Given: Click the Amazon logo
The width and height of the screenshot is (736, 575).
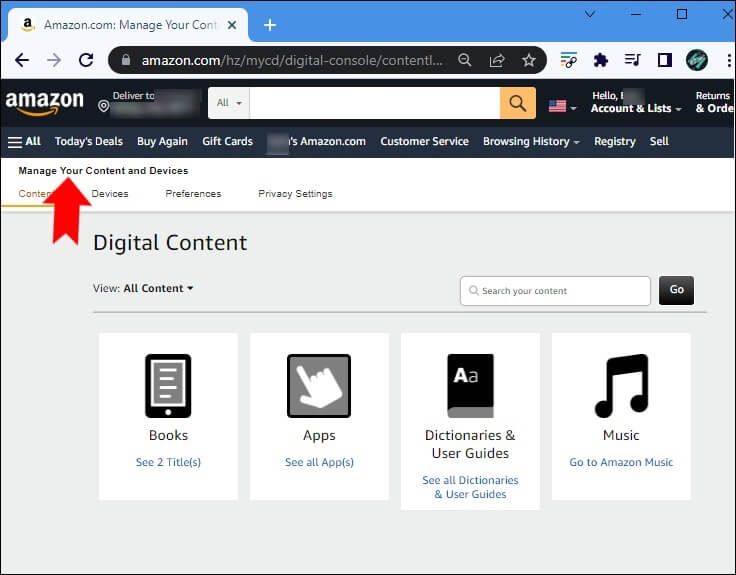Looking at the screenshot, I should pos(45,103).
